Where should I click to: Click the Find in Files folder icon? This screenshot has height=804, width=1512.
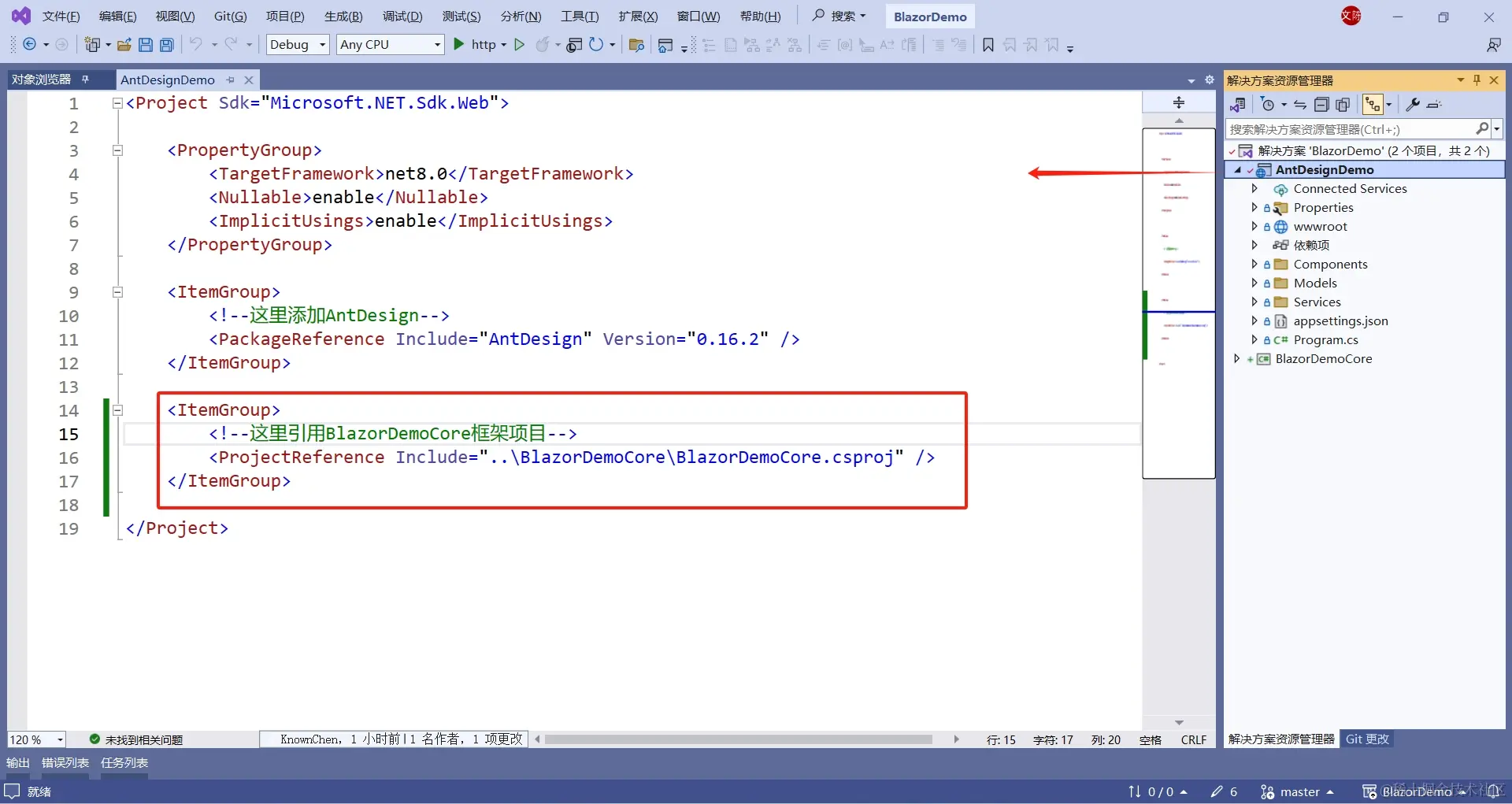click(637, 45)
